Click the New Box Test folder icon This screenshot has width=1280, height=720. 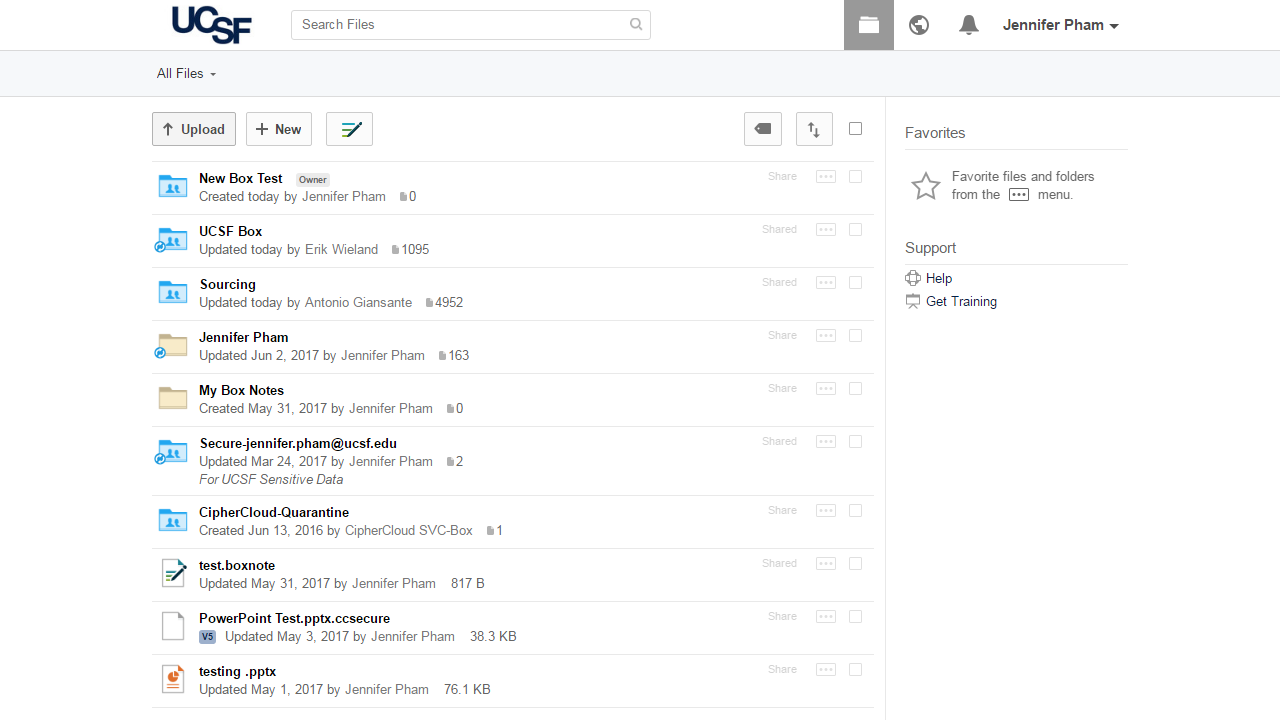tap(173, 187)
